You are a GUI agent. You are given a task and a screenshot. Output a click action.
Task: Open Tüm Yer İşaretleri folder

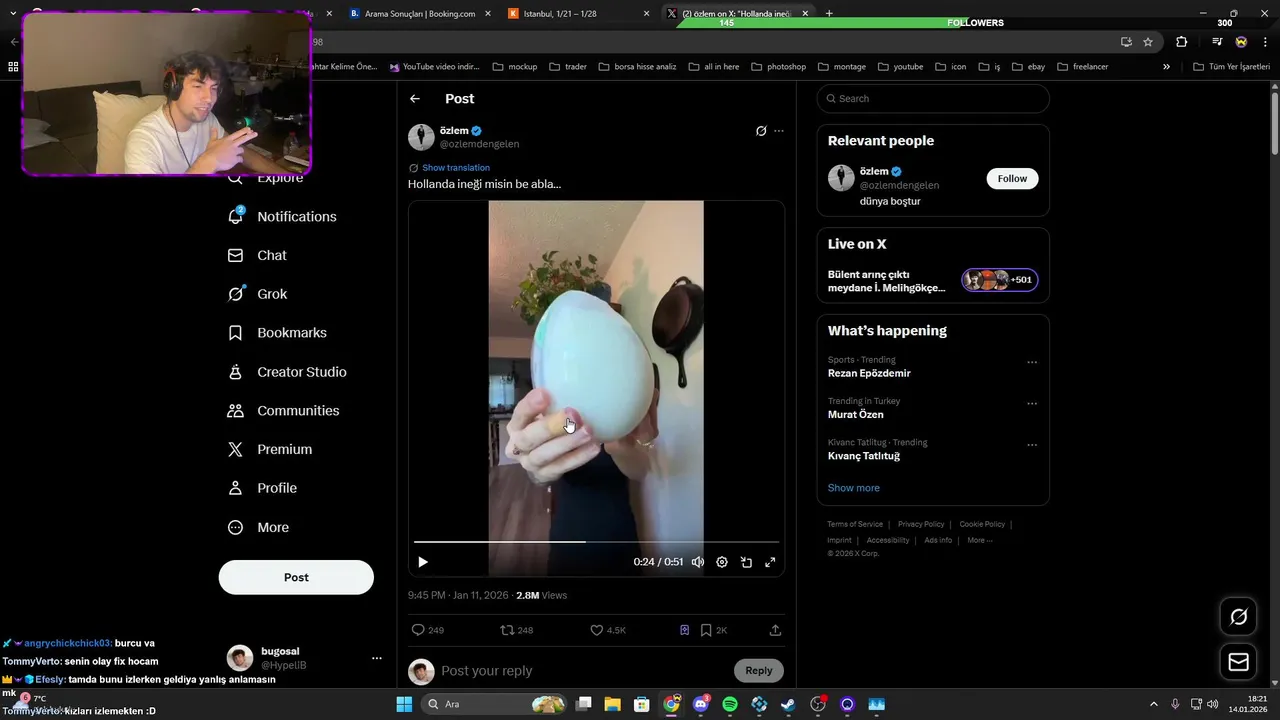pyautogui.click(x=1232, y=67)
